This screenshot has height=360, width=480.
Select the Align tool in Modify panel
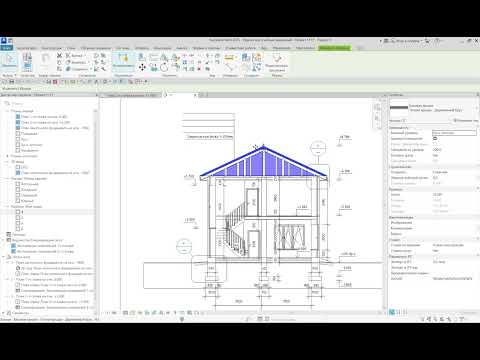(x=142, y=57)
